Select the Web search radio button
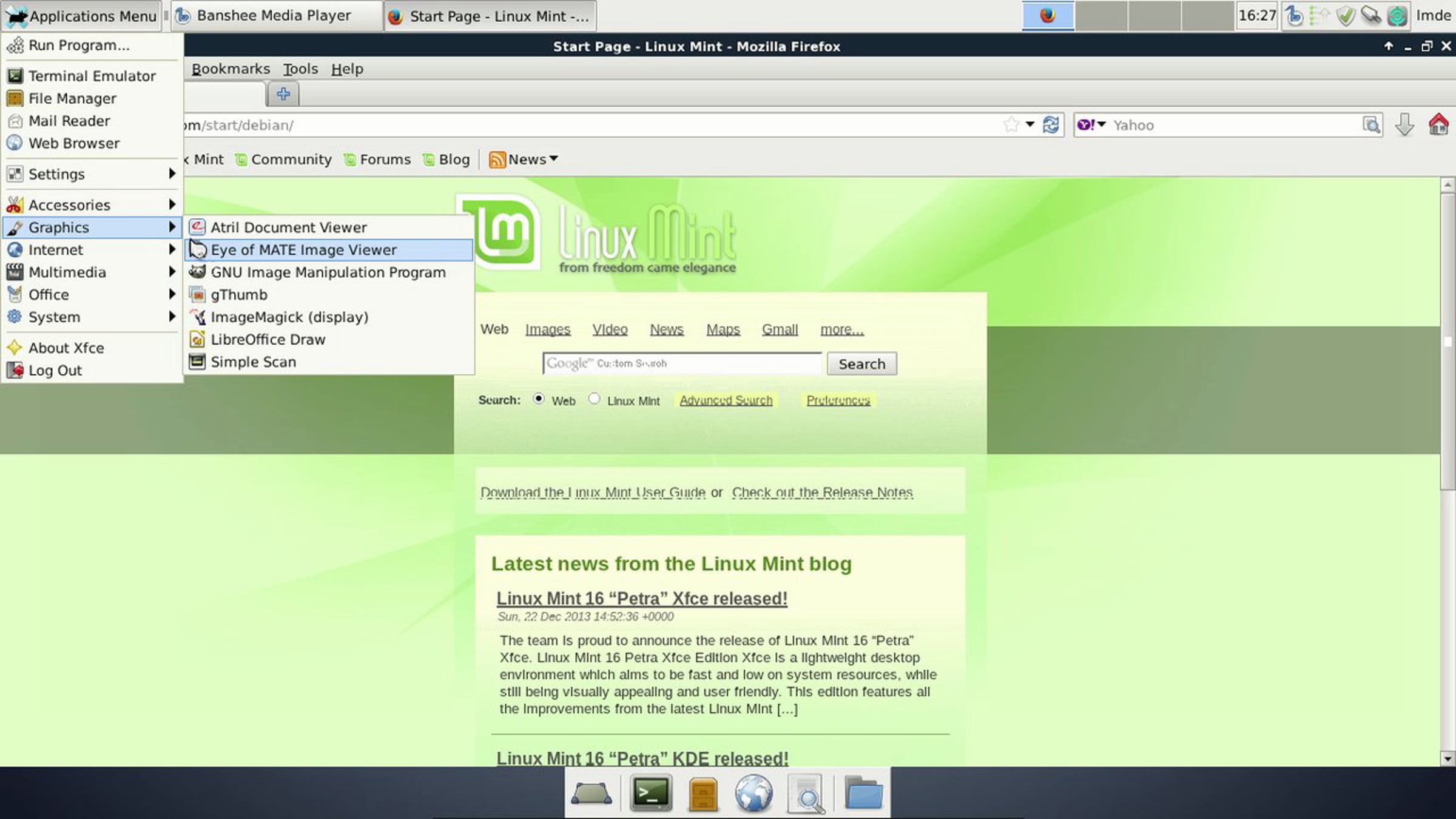The height and width of the screenshot is (819, 1456). 538,399
